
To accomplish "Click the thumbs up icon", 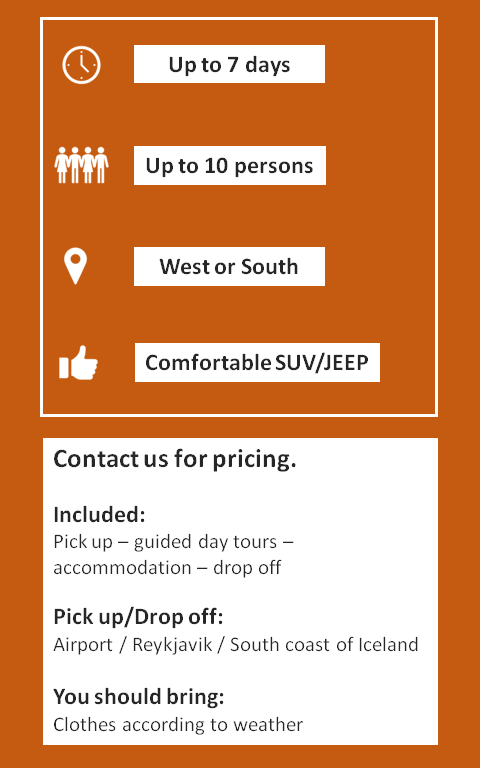I will [78, 362].
